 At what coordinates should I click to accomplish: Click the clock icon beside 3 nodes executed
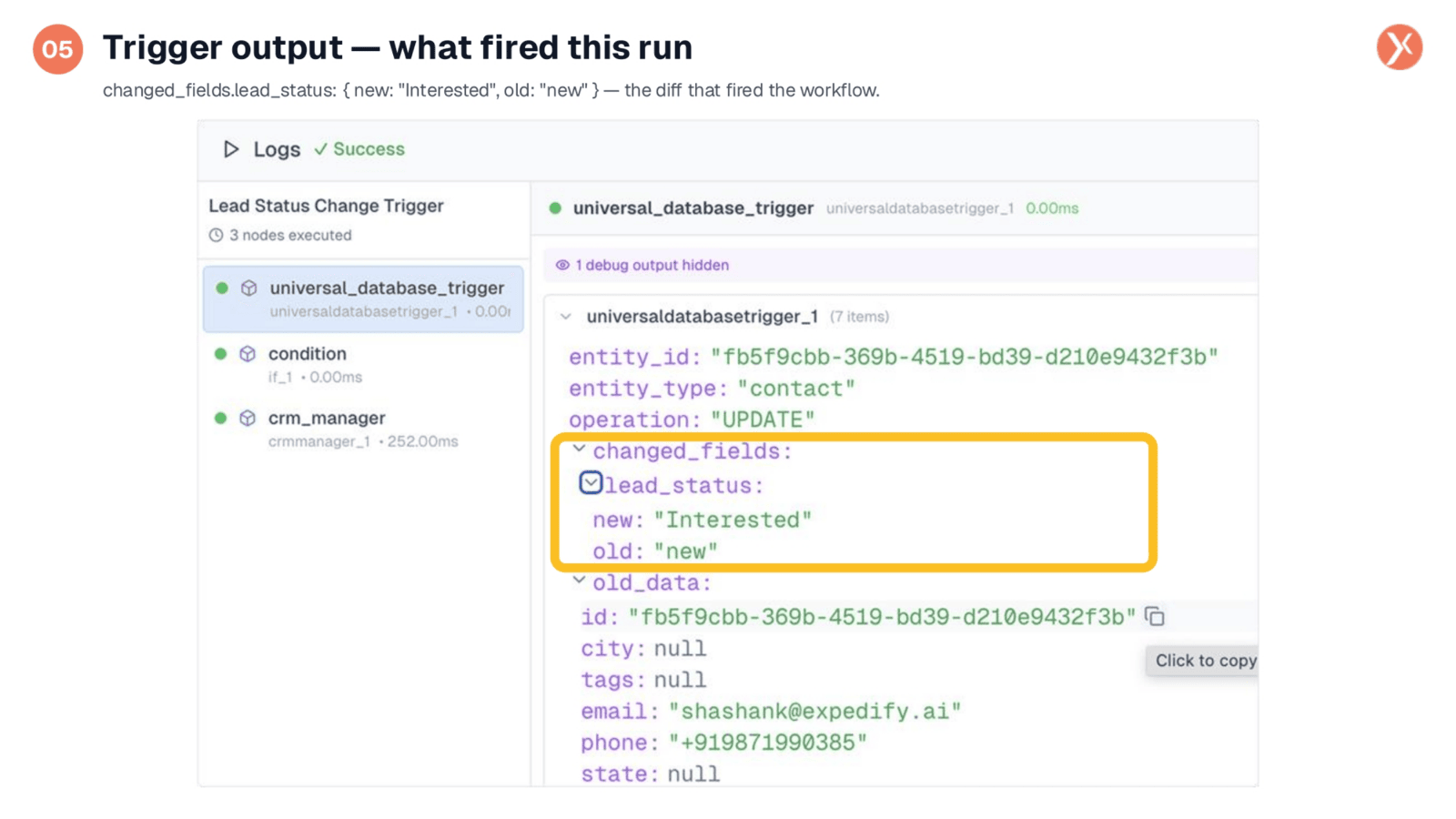coord(216,235)
